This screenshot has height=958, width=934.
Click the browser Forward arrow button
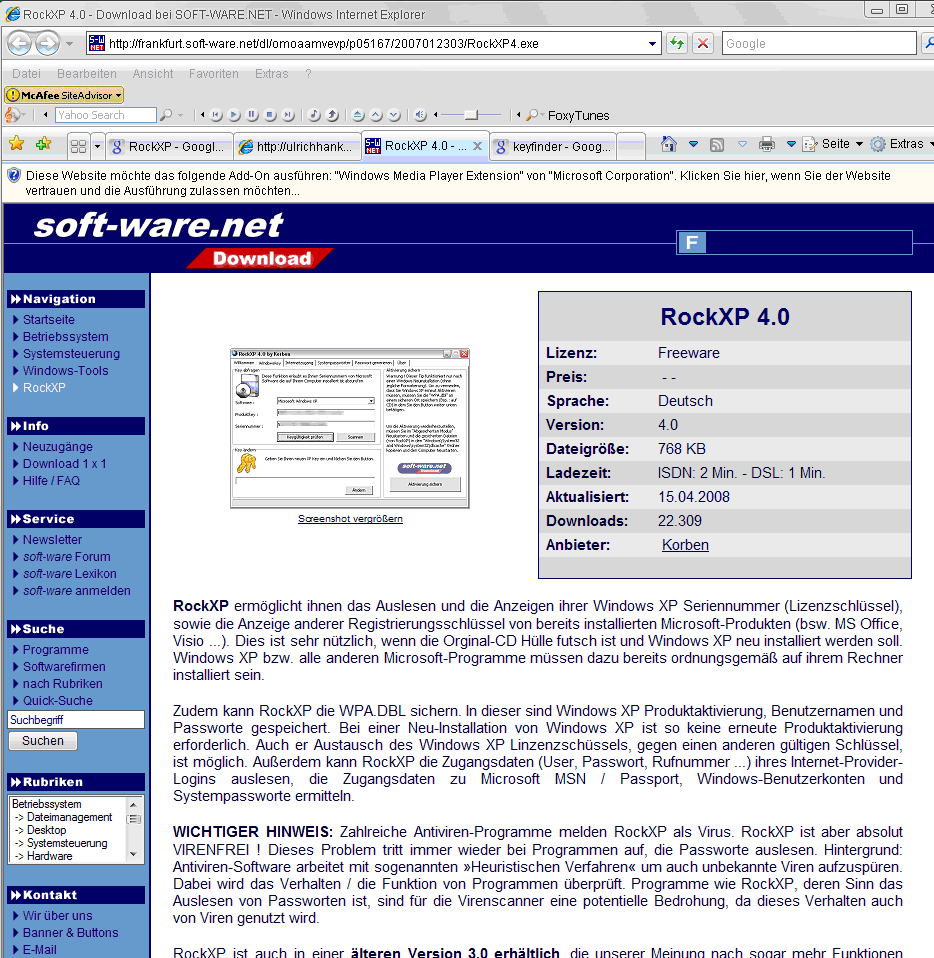point(47,43)
